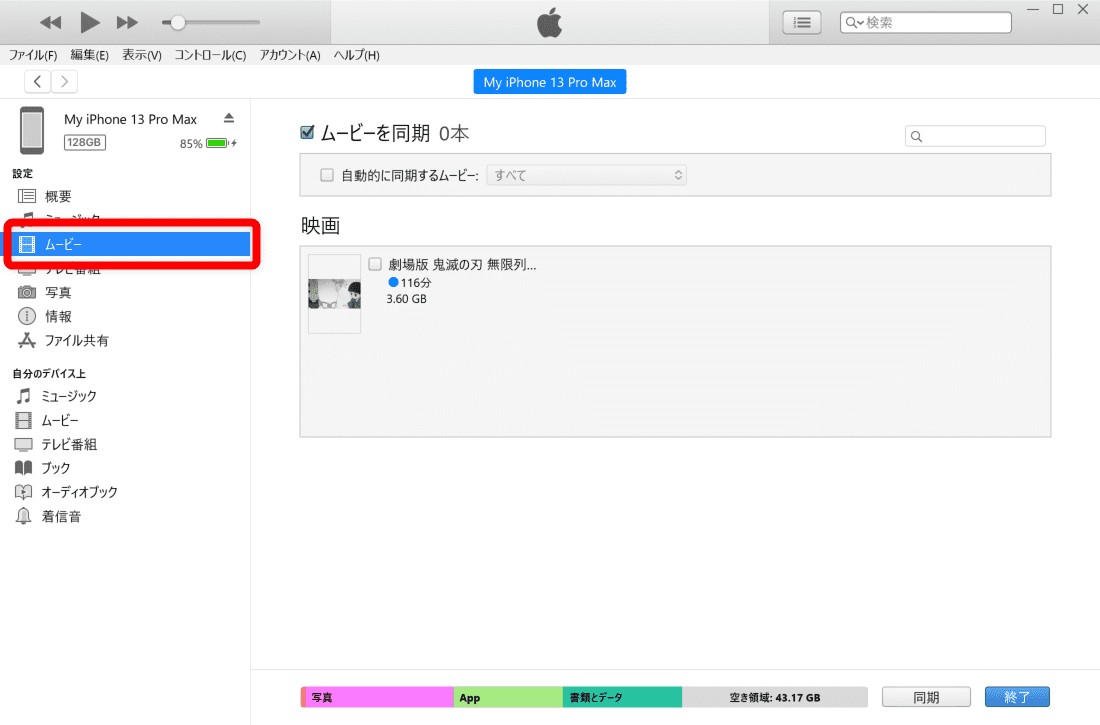1100x725 pixels.
Task: Click the bell icon next to 着信音
Action: coord(24,517)
